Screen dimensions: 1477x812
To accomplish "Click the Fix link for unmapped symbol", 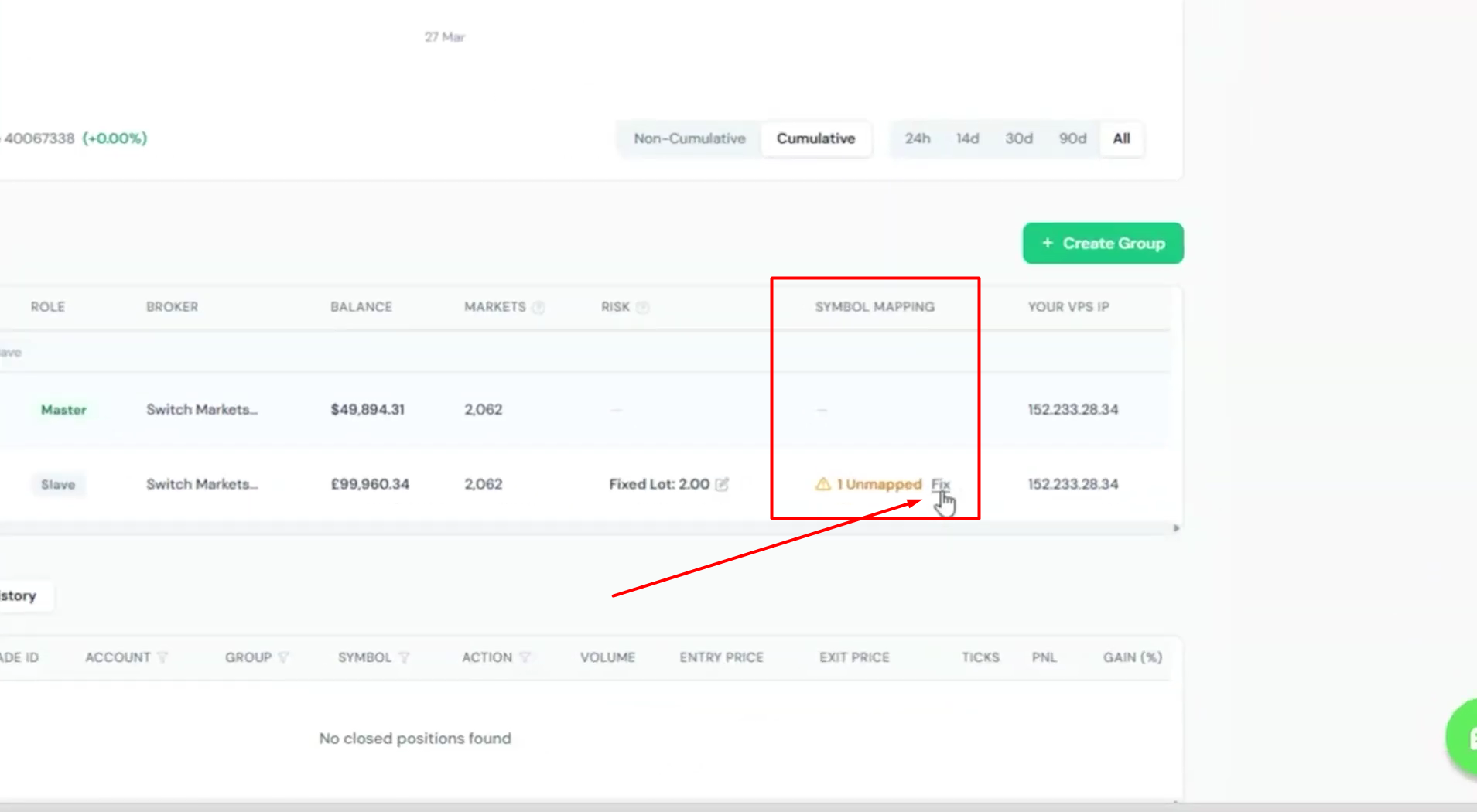I will (940, 484).
